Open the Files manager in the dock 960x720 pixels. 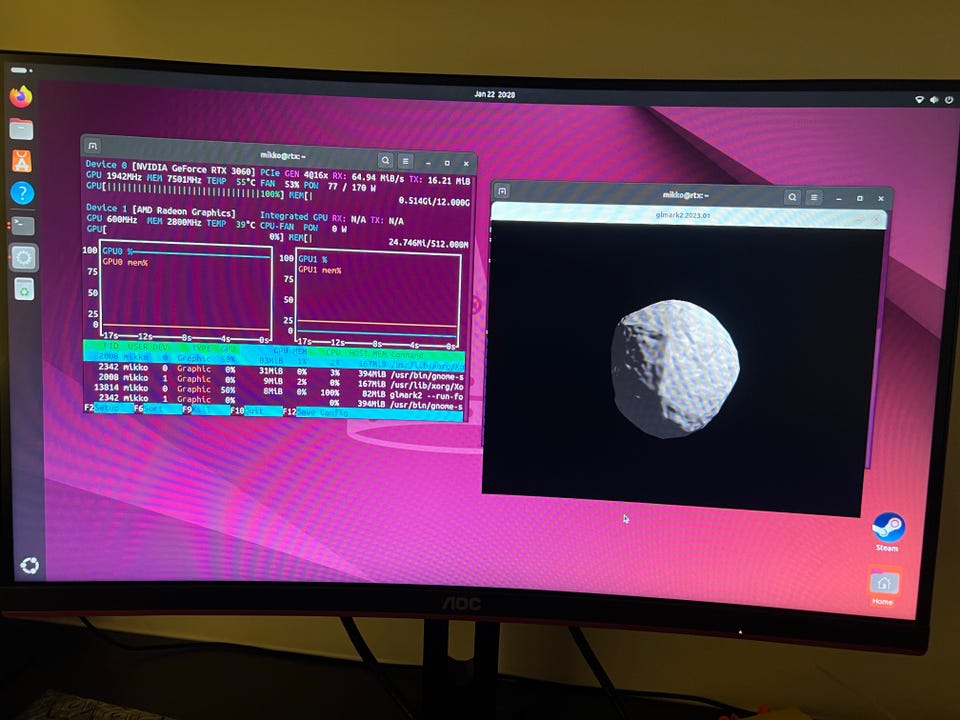point(21,129)
